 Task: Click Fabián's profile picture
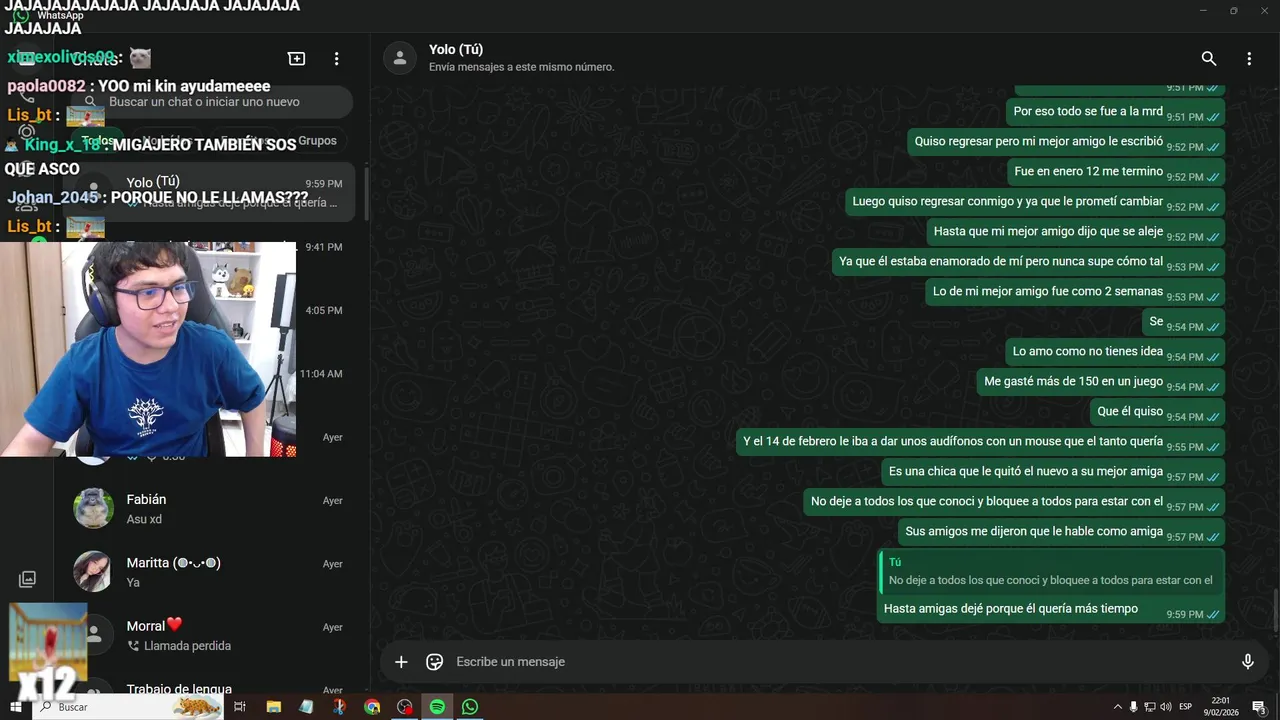[x=93, y=508]
